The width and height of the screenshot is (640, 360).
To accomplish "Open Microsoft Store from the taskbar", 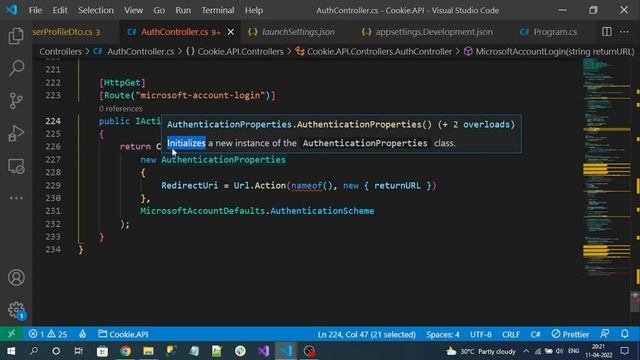I will 102,351.
